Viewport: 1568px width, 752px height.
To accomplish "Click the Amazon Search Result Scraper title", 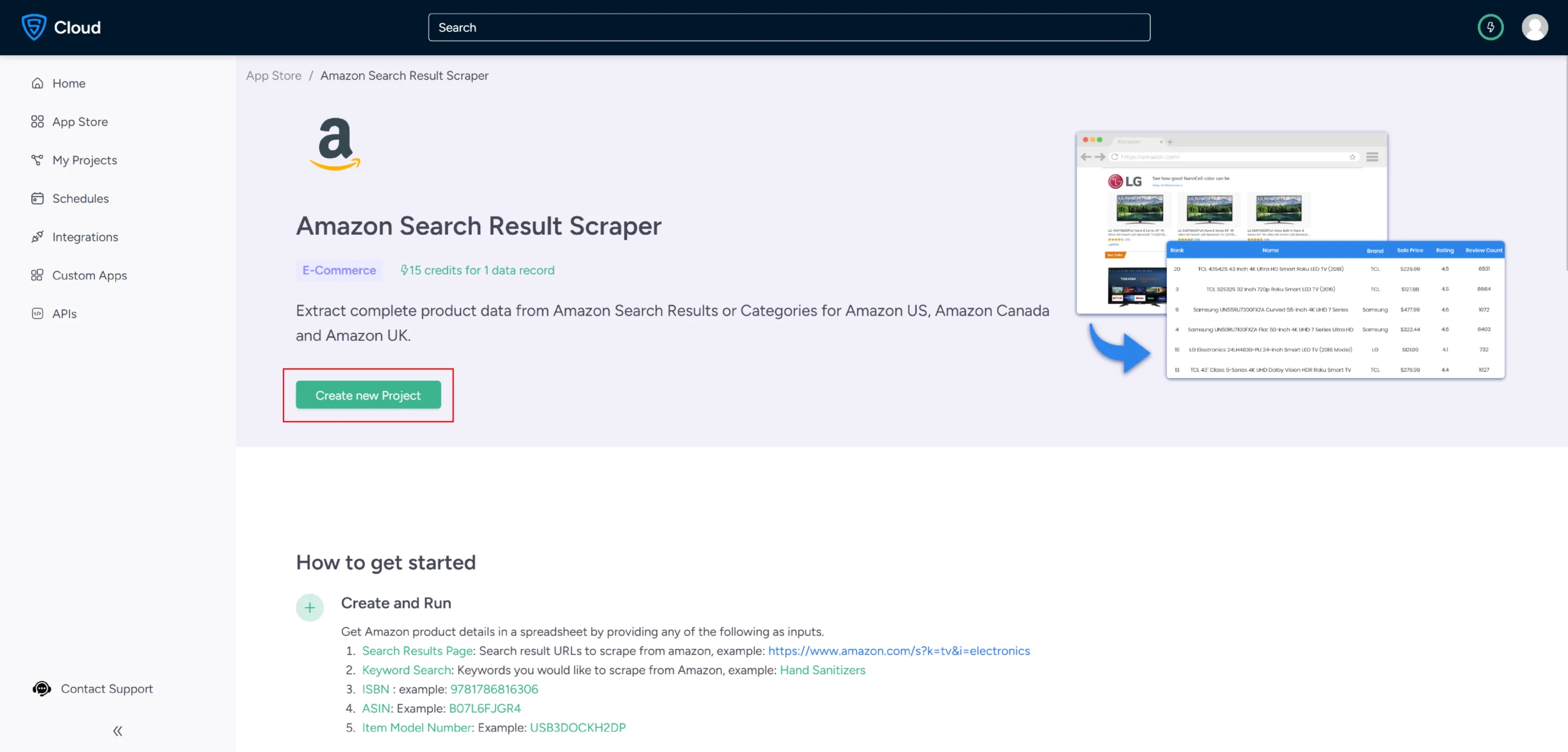I will 479,226.
